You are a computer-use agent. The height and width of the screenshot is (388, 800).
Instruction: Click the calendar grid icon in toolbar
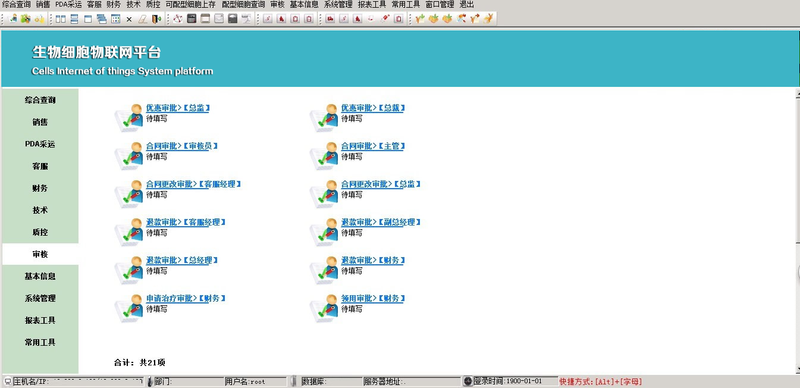point(115,19)
